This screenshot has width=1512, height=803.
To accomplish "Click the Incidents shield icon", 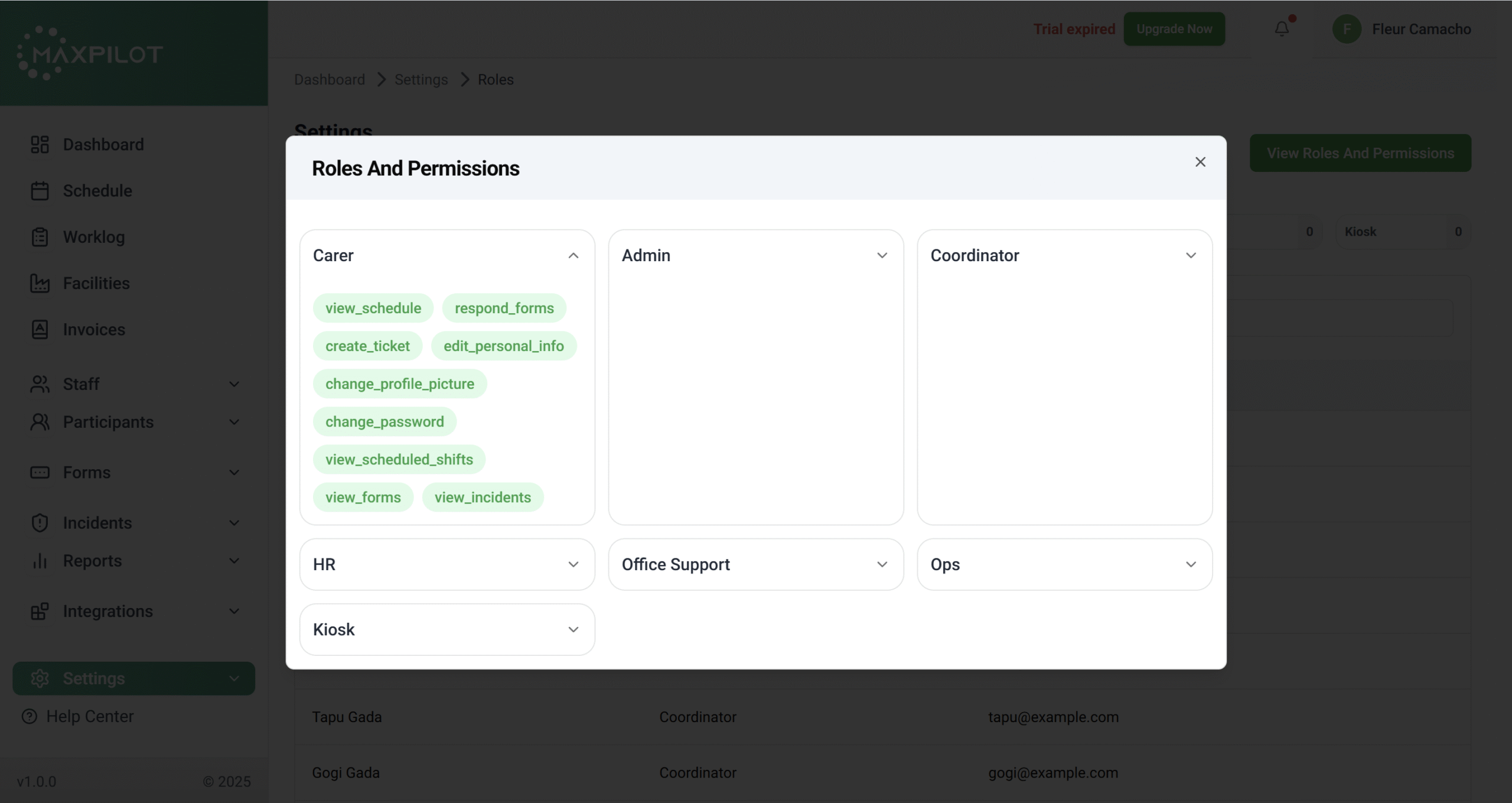I will pyautogui.click(x=40, y=523).
